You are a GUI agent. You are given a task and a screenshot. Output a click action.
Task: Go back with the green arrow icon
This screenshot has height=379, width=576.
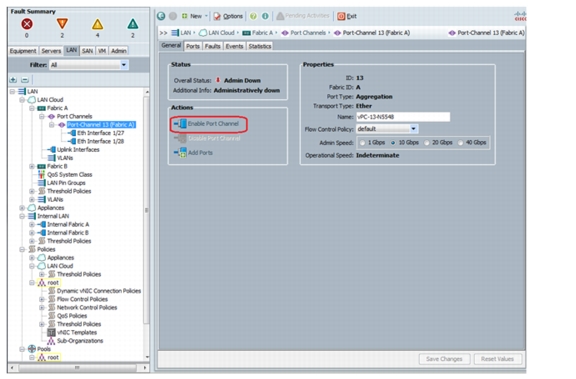[x=161, y=16]
